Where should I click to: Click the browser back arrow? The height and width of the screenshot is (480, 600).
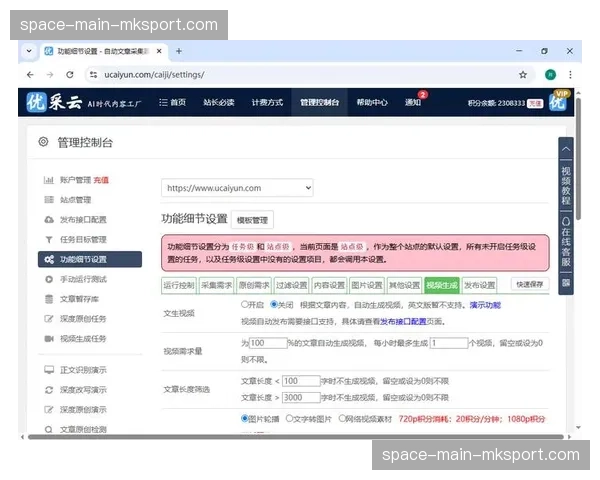(30, 75)
